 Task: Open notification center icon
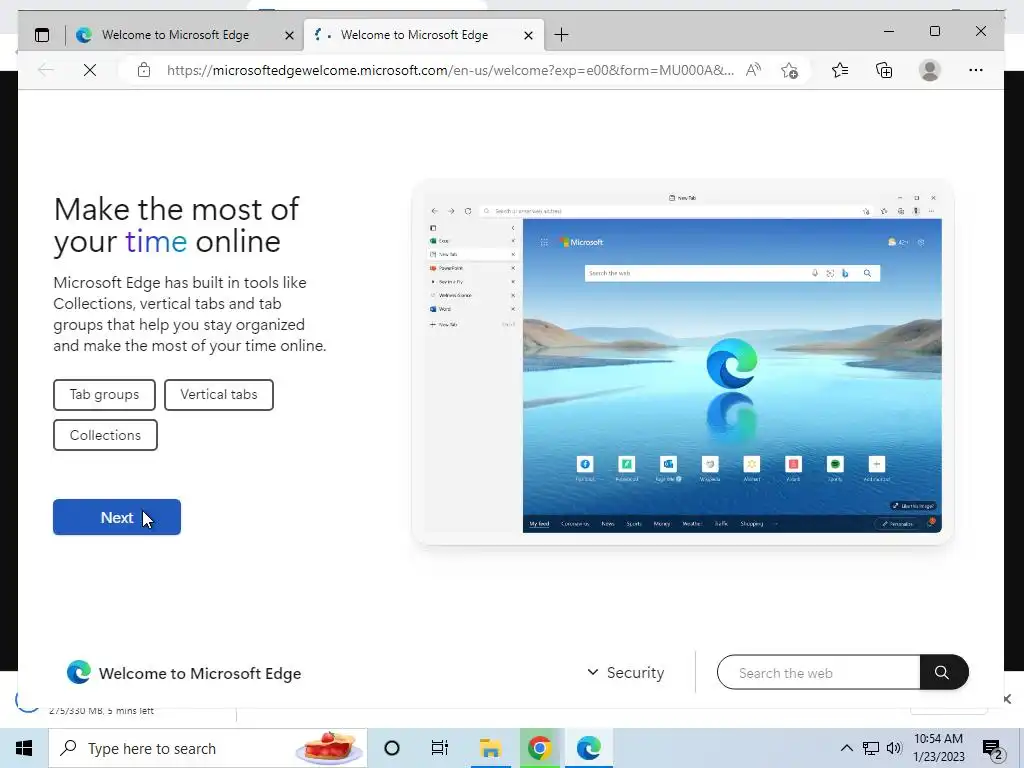point(993,749)
